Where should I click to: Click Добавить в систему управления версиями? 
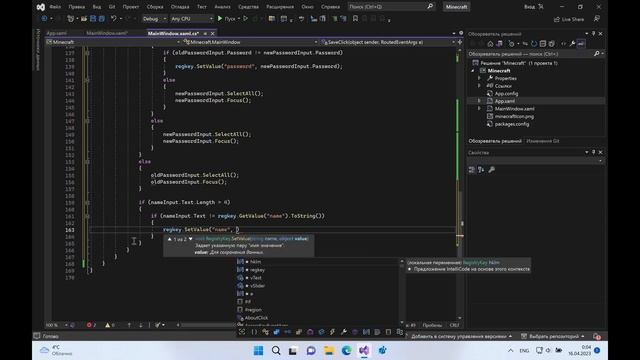(461, 336)
